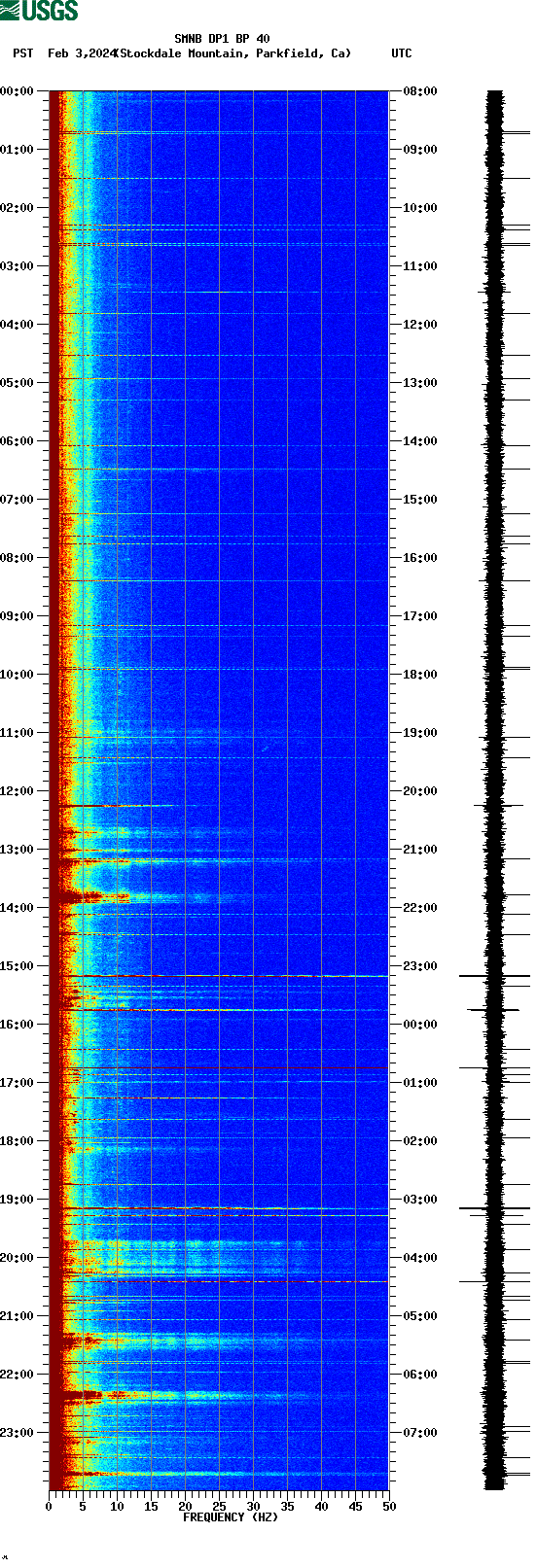Click the '04:00' PST axis label

[18, 325]
